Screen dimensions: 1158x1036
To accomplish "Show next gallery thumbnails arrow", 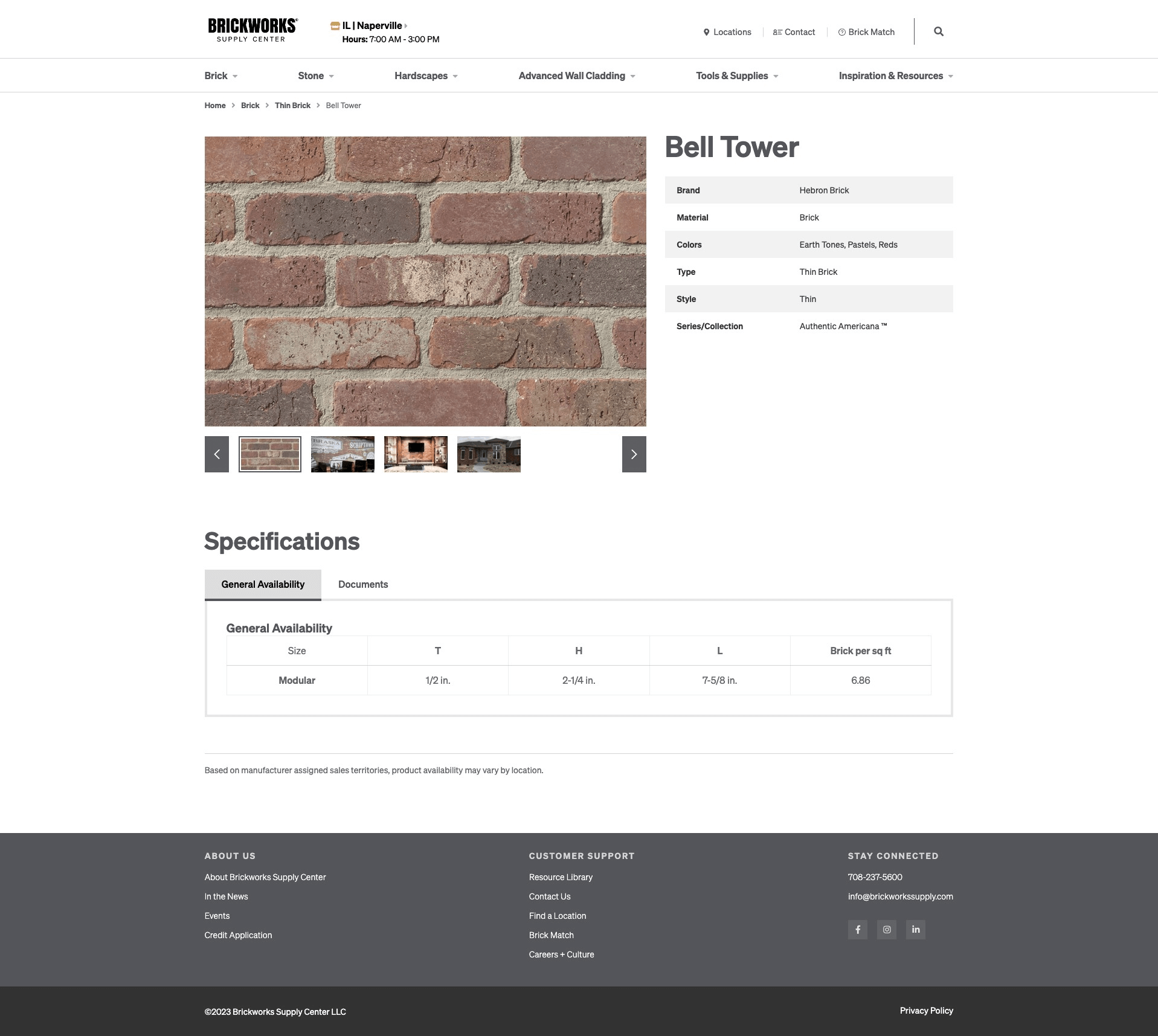I will 634,454.
